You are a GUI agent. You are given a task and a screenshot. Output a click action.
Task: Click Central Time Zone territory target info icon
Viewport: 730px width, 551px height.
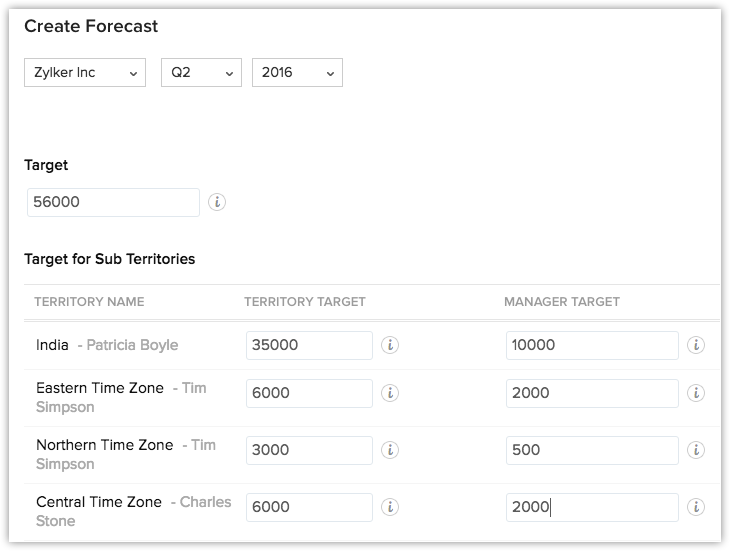tap(390, 507)
